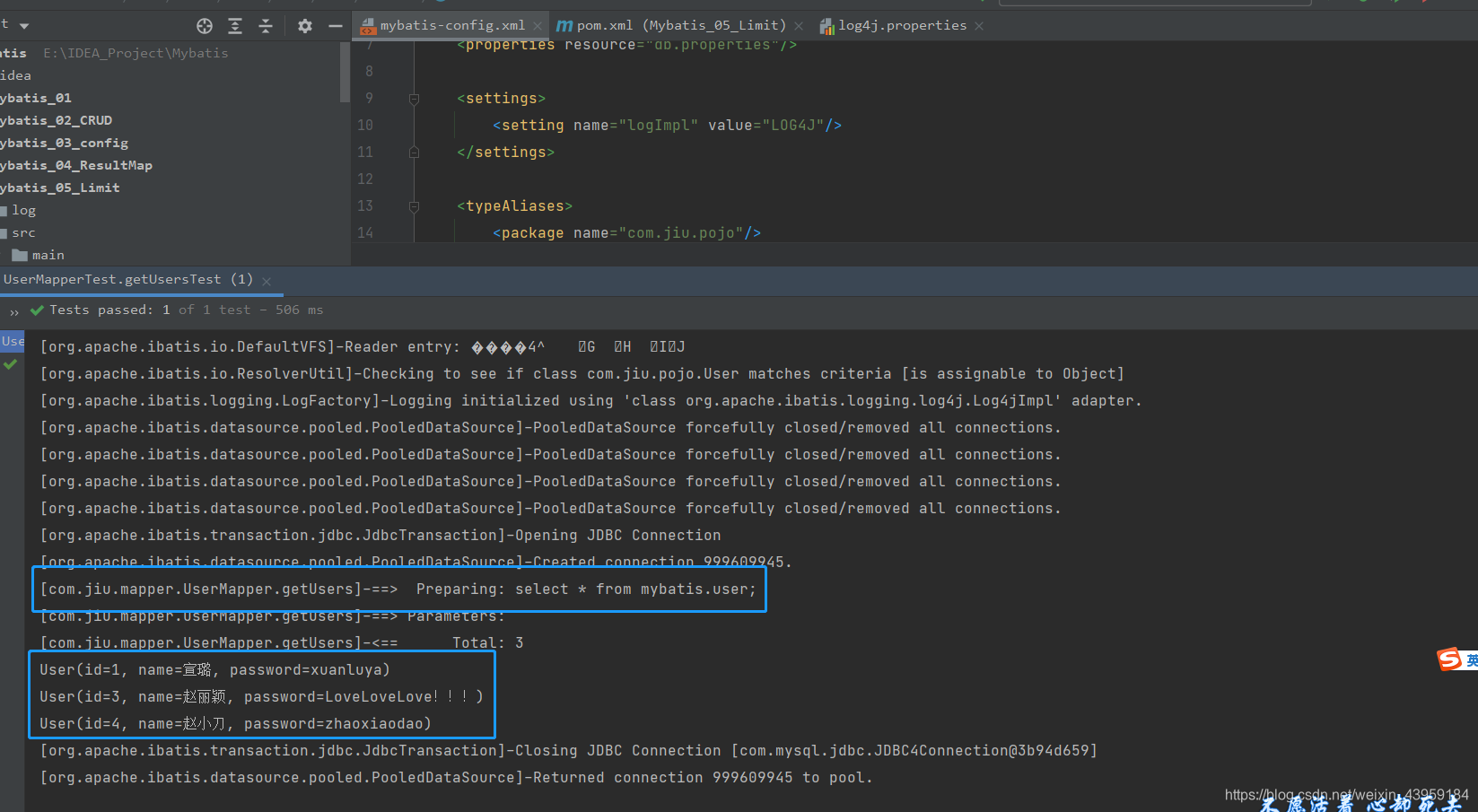The image size is (1478, 812).
Task: Click the Closing JDBC Connection log line
Action: [569, 751]
